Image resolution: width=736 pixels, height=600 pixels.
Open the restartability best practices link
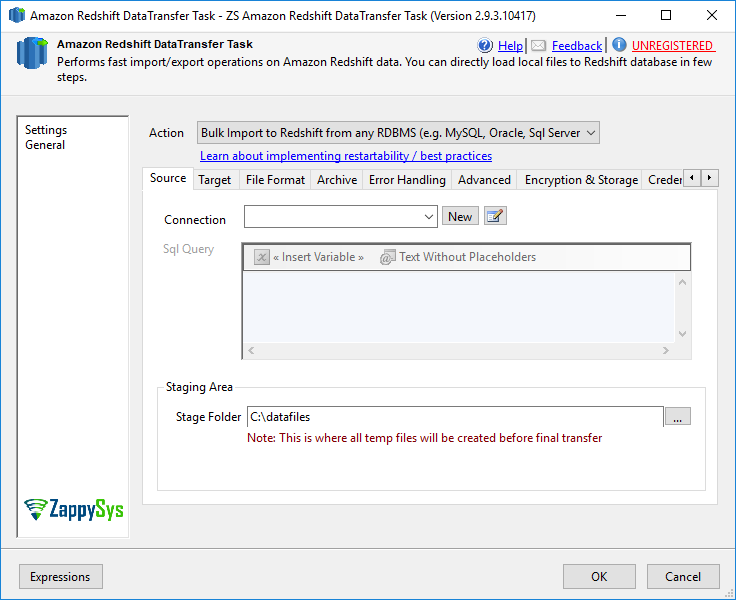(346, 156)
